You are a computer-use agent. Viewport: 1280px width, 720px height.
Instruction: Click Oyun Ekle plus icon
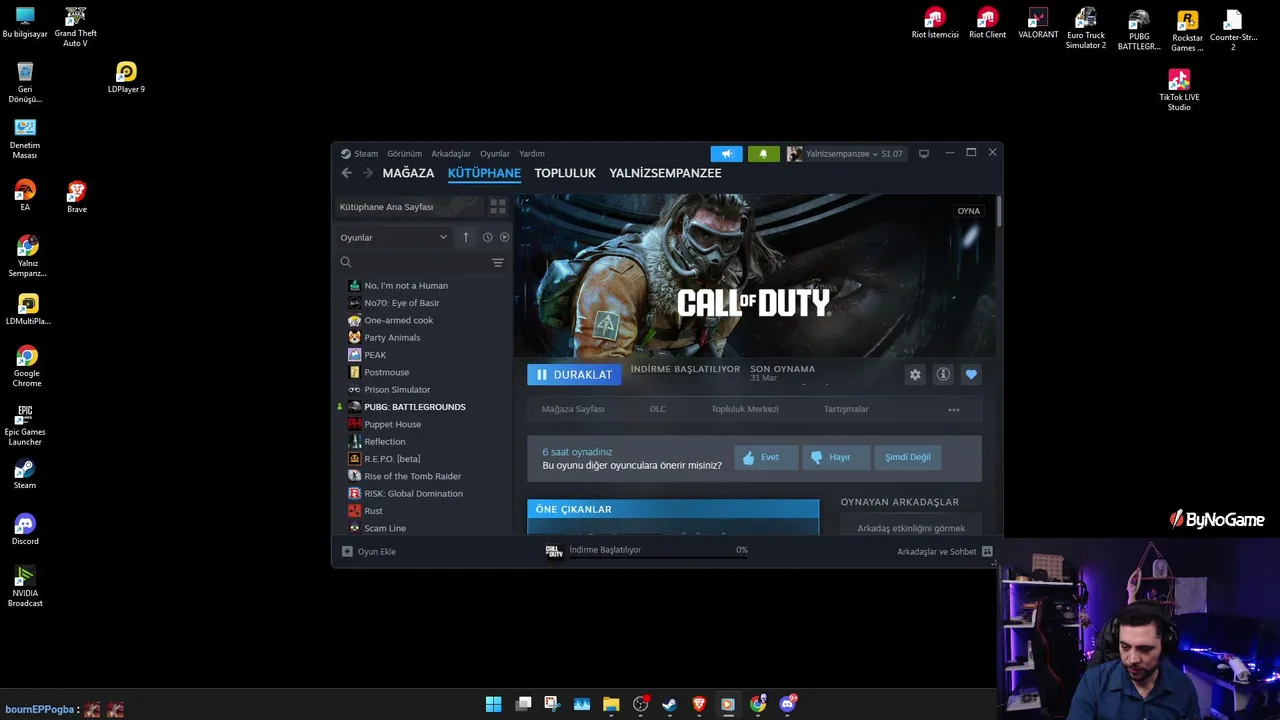[347, 551]
